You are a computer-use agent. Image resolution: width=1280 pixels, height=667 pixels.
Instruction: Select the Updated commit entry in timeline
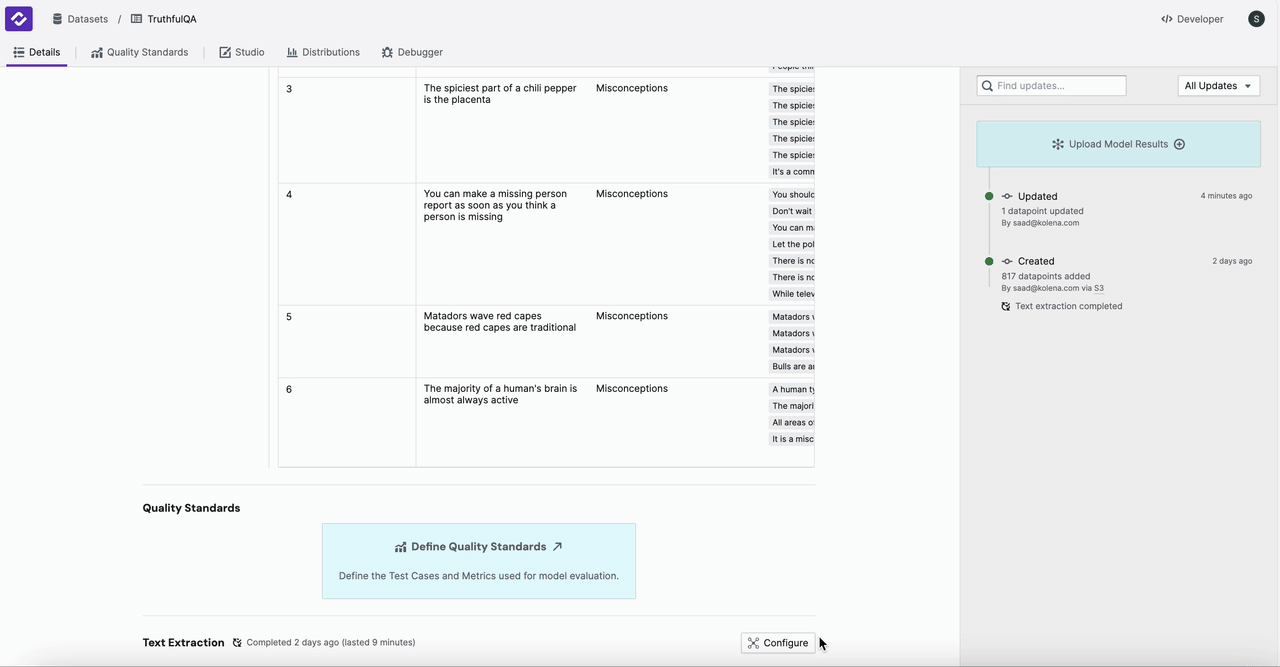[1037, 197]
